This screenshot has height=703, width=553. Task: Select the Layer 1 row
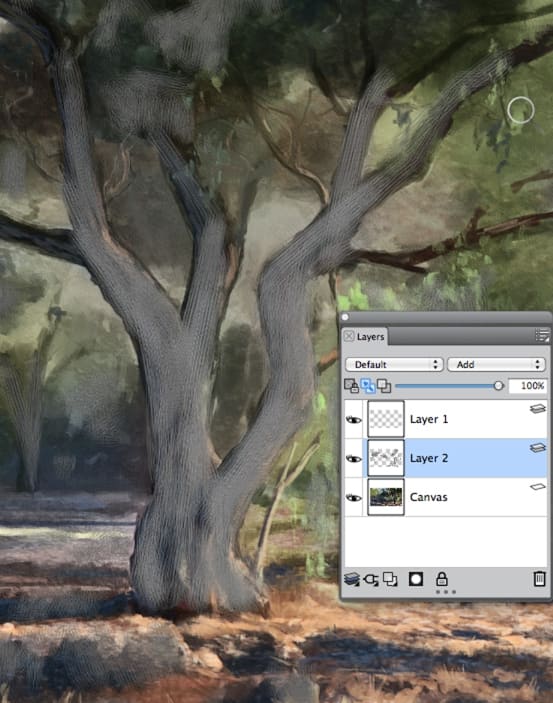[446, 419]
